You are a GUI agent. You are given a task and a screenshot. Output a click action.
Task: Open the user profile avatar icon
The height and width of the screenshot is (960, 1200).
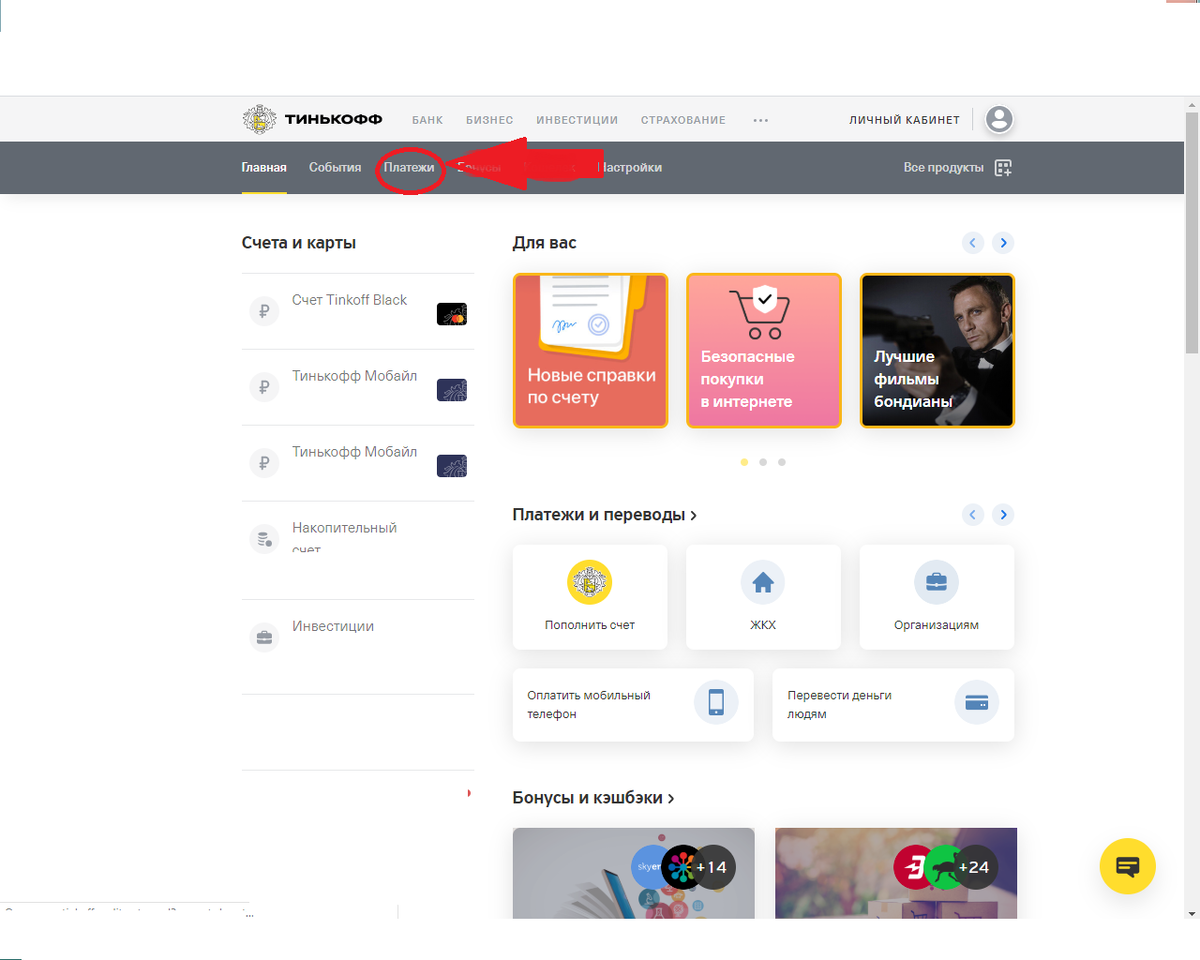[999, 120]
